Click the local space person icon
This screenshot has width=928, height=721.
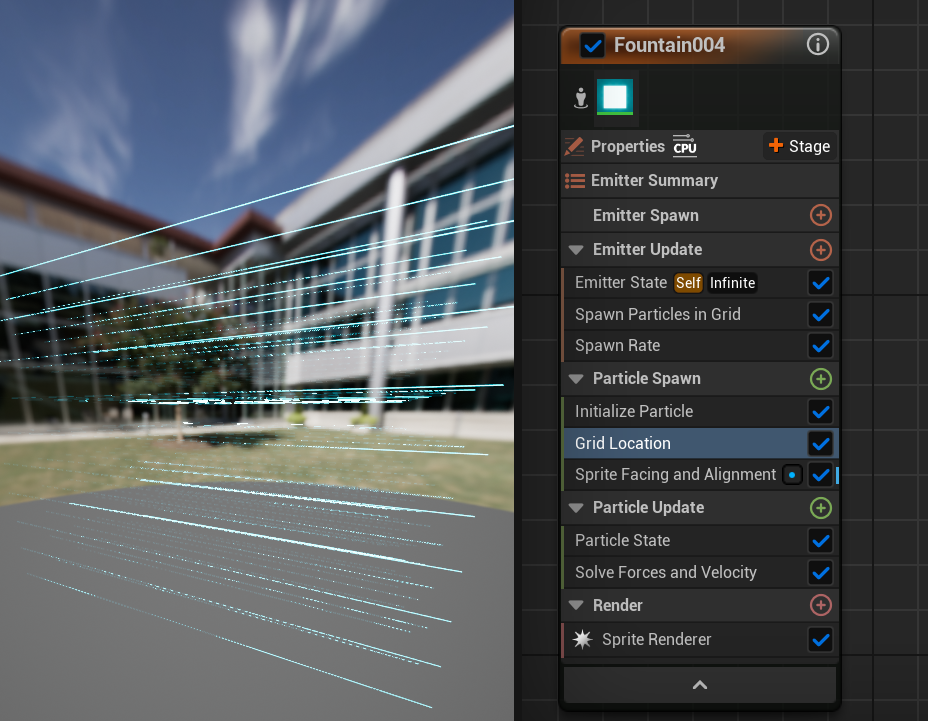581,98
